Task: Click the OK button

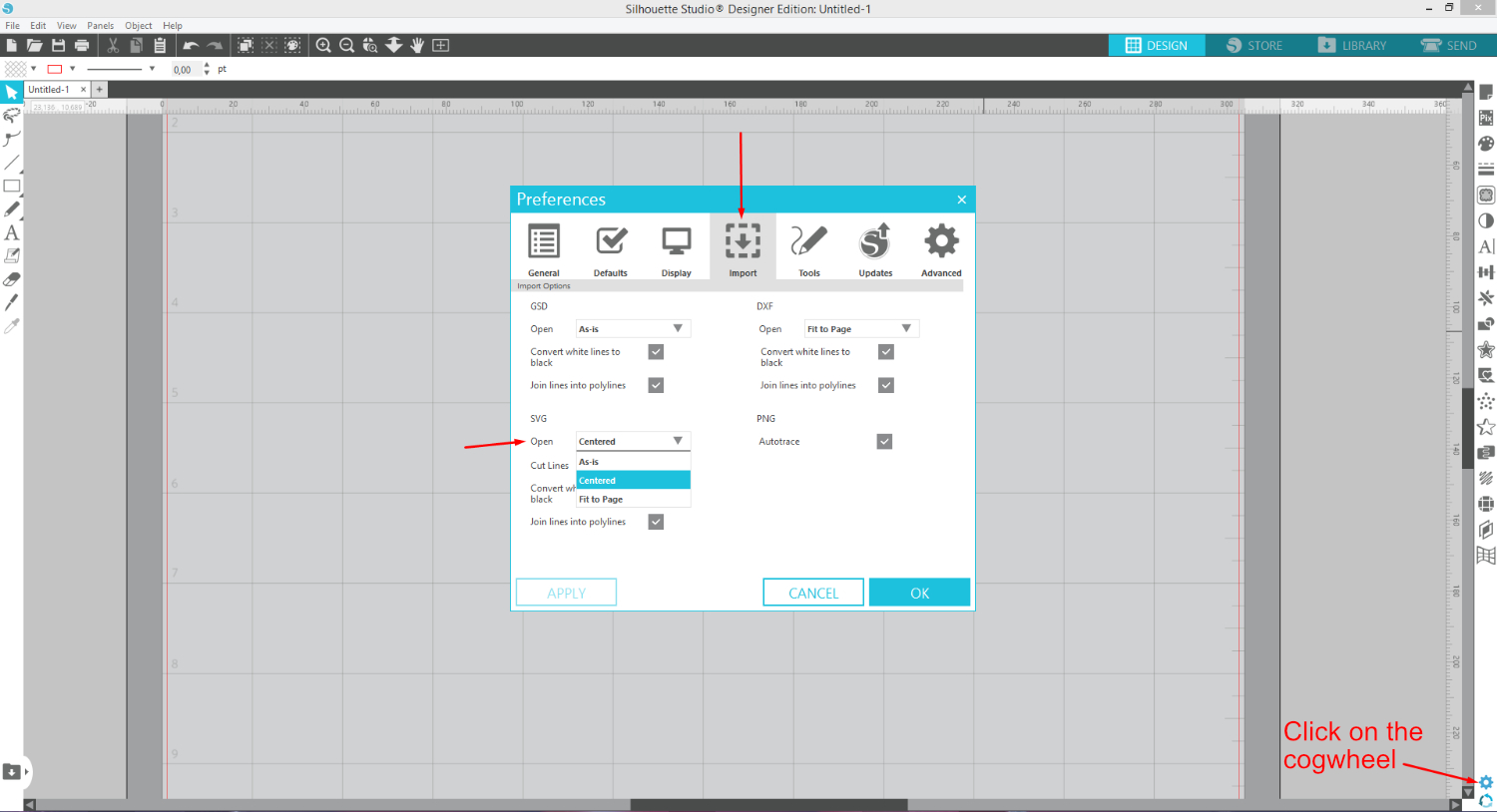Action: click(919, 593)
